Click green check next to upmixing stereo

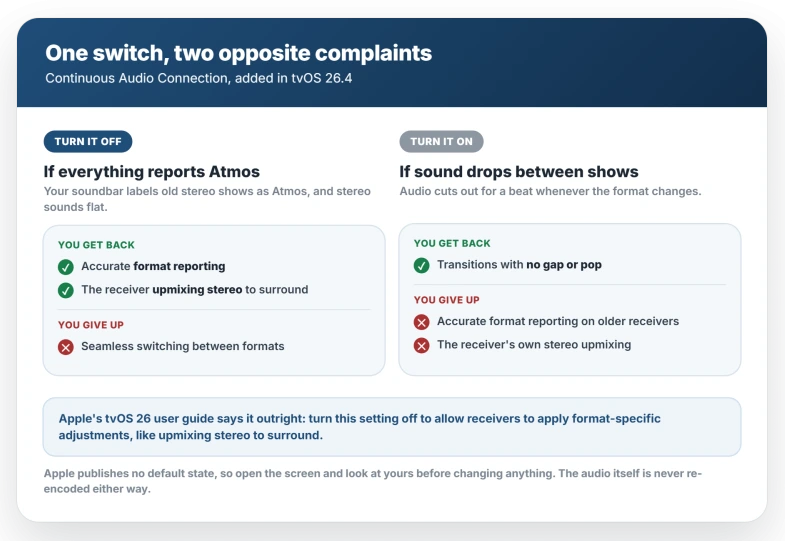[x=66, y=290]
